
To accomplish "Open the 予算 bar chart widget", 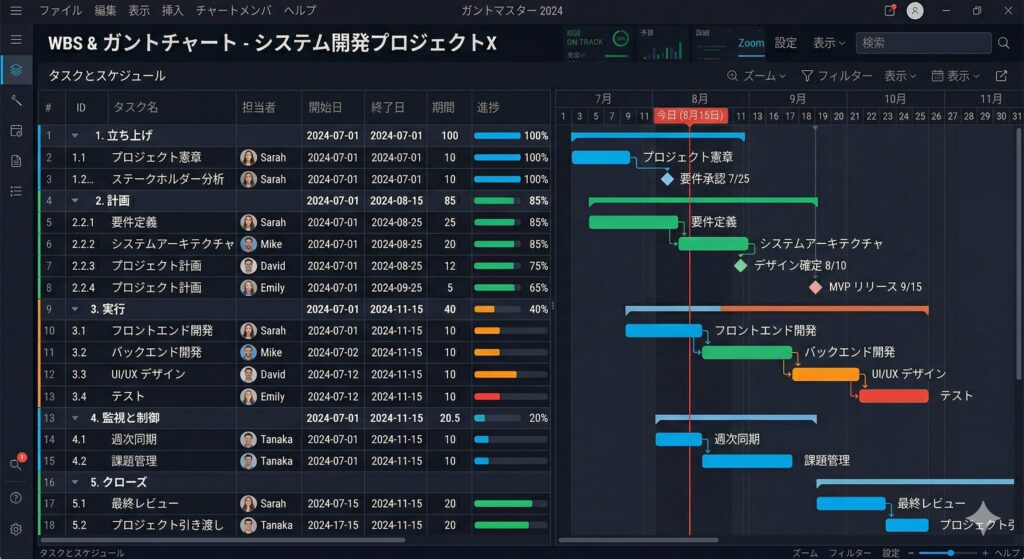I will click(662, 44).
